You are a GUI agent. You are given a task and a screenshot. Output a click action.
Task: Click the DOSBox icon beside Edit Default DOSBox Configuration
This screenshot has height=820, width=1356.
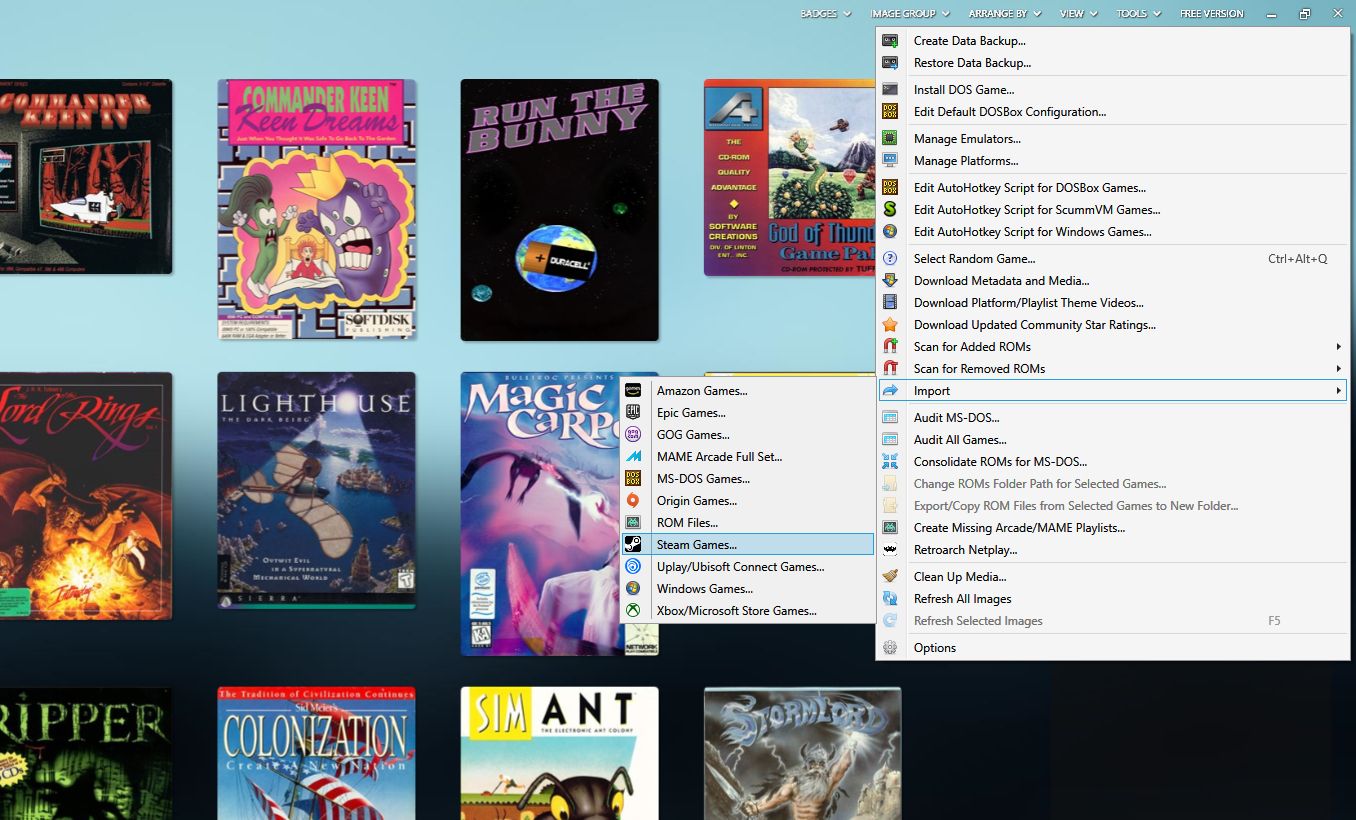(890, 112)
